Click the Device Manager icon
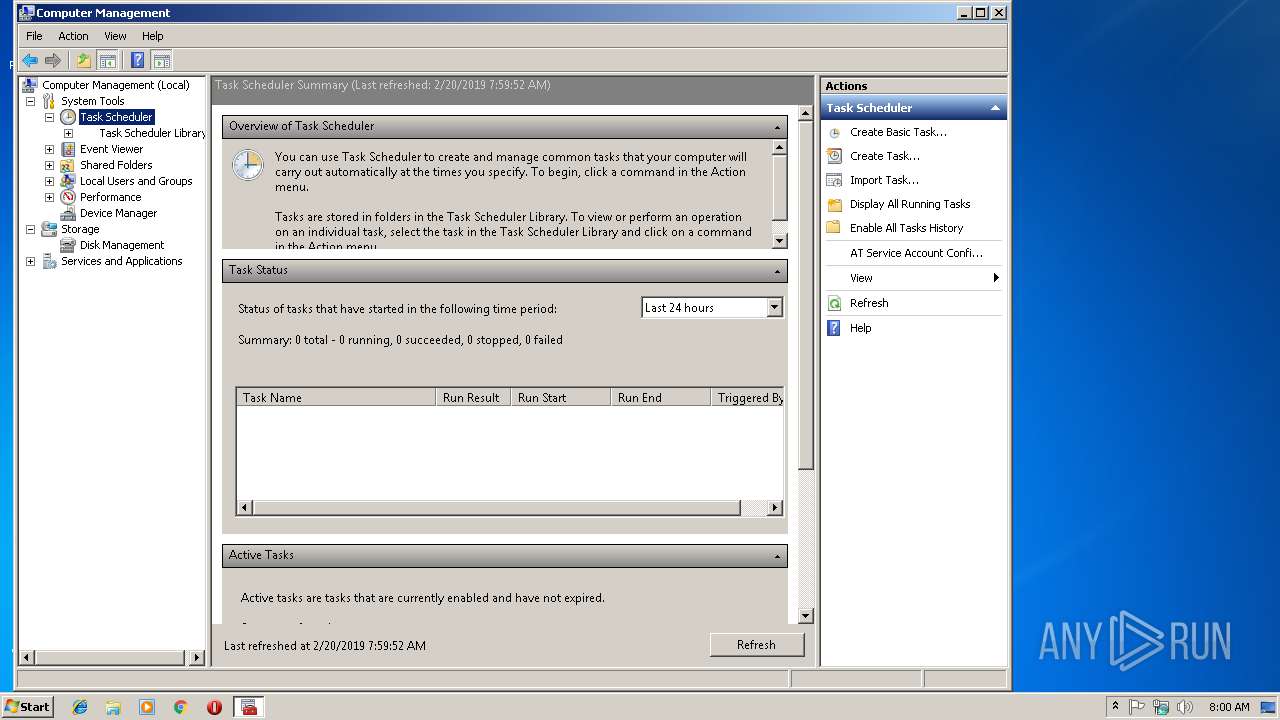Viewport: 1280px width, 720px height. pos(68,213)
